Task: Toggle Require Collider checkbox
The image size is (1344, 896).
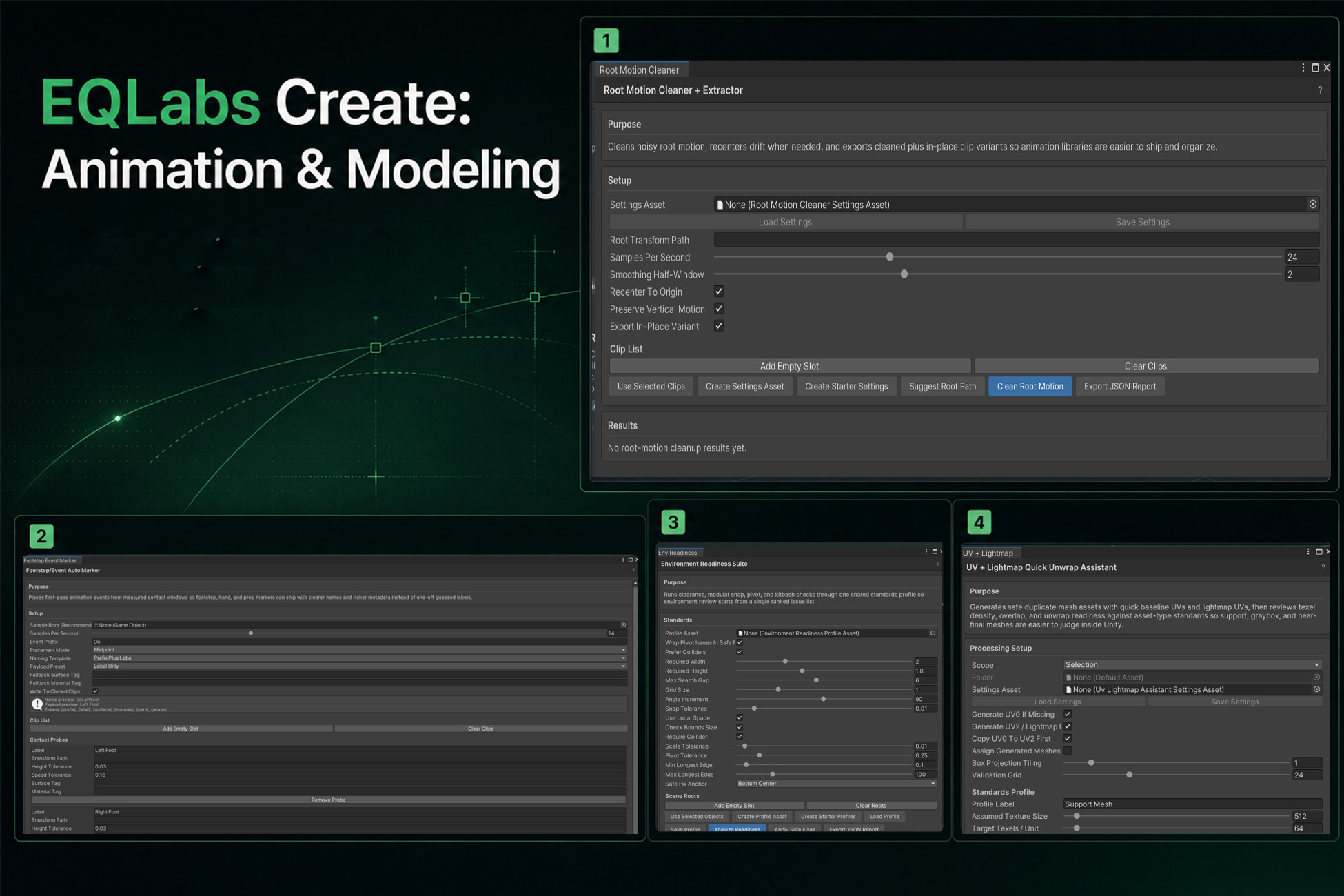Action: 740,736
